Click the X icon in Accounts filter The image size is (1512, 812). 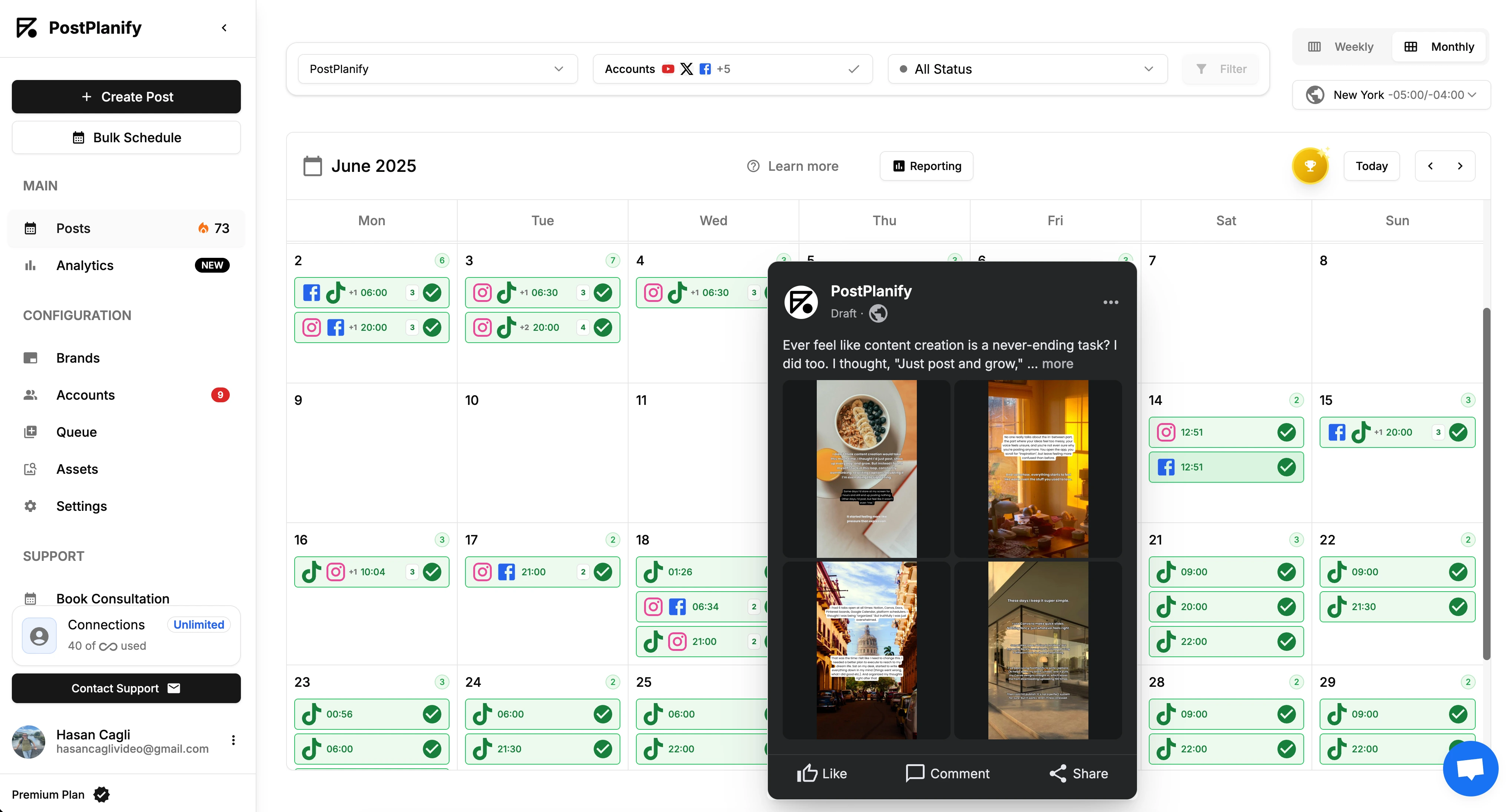tap(686, 69)
